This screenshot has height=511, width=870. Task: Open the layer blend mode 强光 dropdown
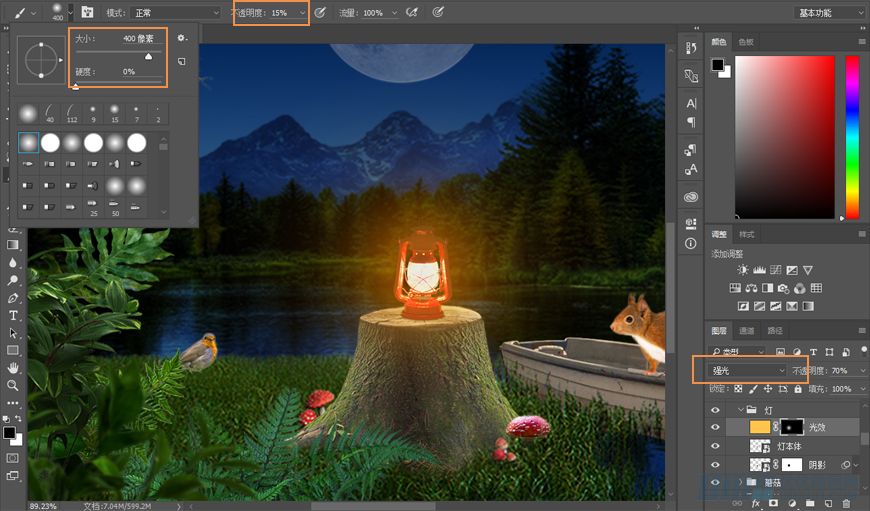pos(748,370)
